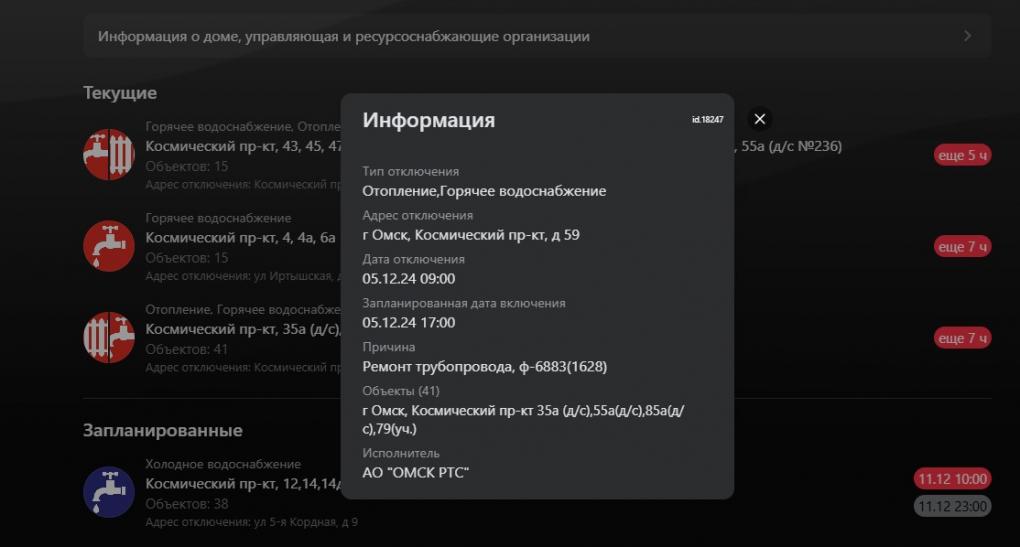Click the radiator and tap icon for Космический 35а
The height and width of the screenshot is (547, 1020).
point(109,338)
